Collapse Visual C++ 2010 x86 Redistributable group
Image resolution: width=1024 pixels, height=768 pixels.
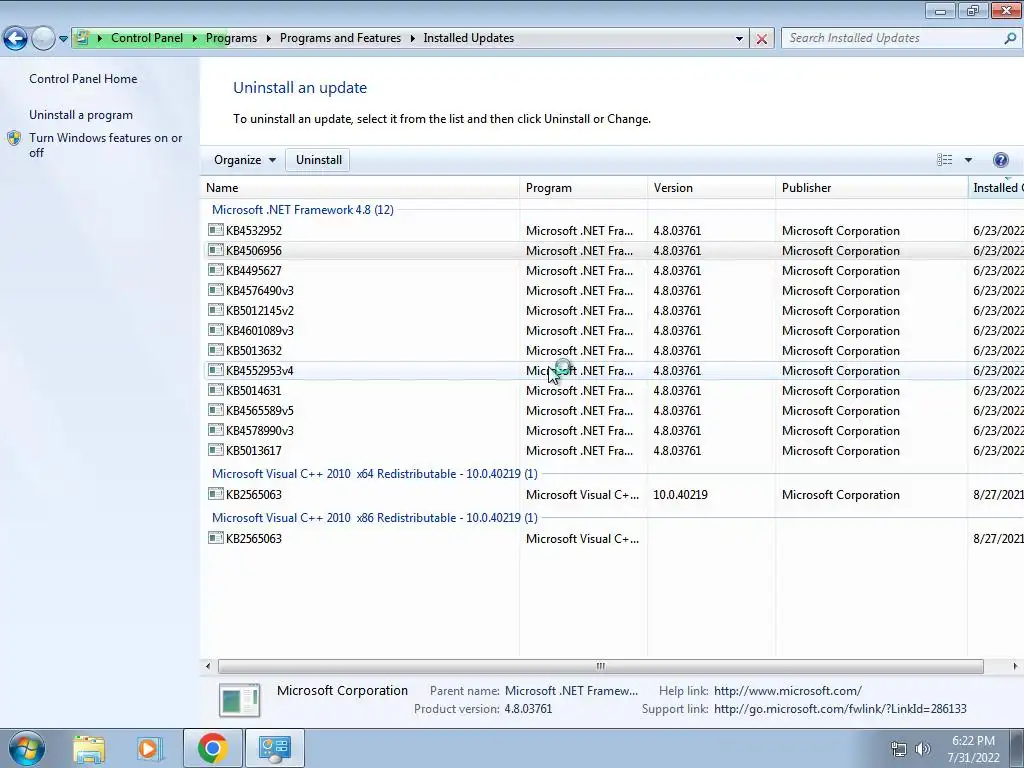pos(375,518)
